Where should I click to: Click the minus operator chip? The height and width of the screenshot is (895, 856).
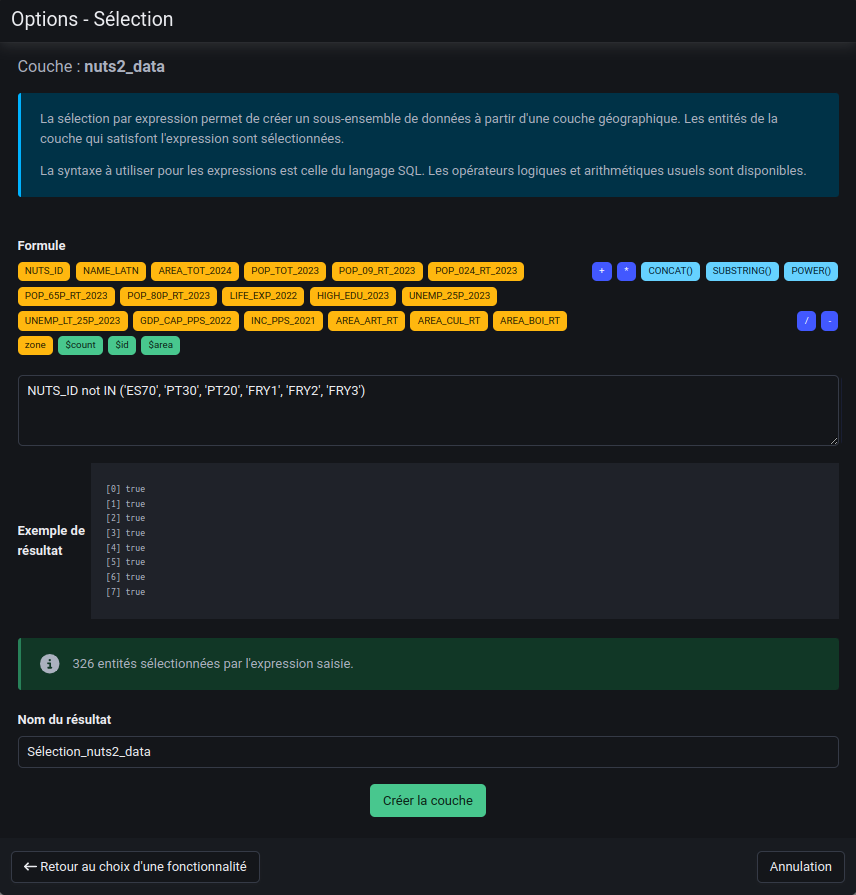tap(829, 321)
